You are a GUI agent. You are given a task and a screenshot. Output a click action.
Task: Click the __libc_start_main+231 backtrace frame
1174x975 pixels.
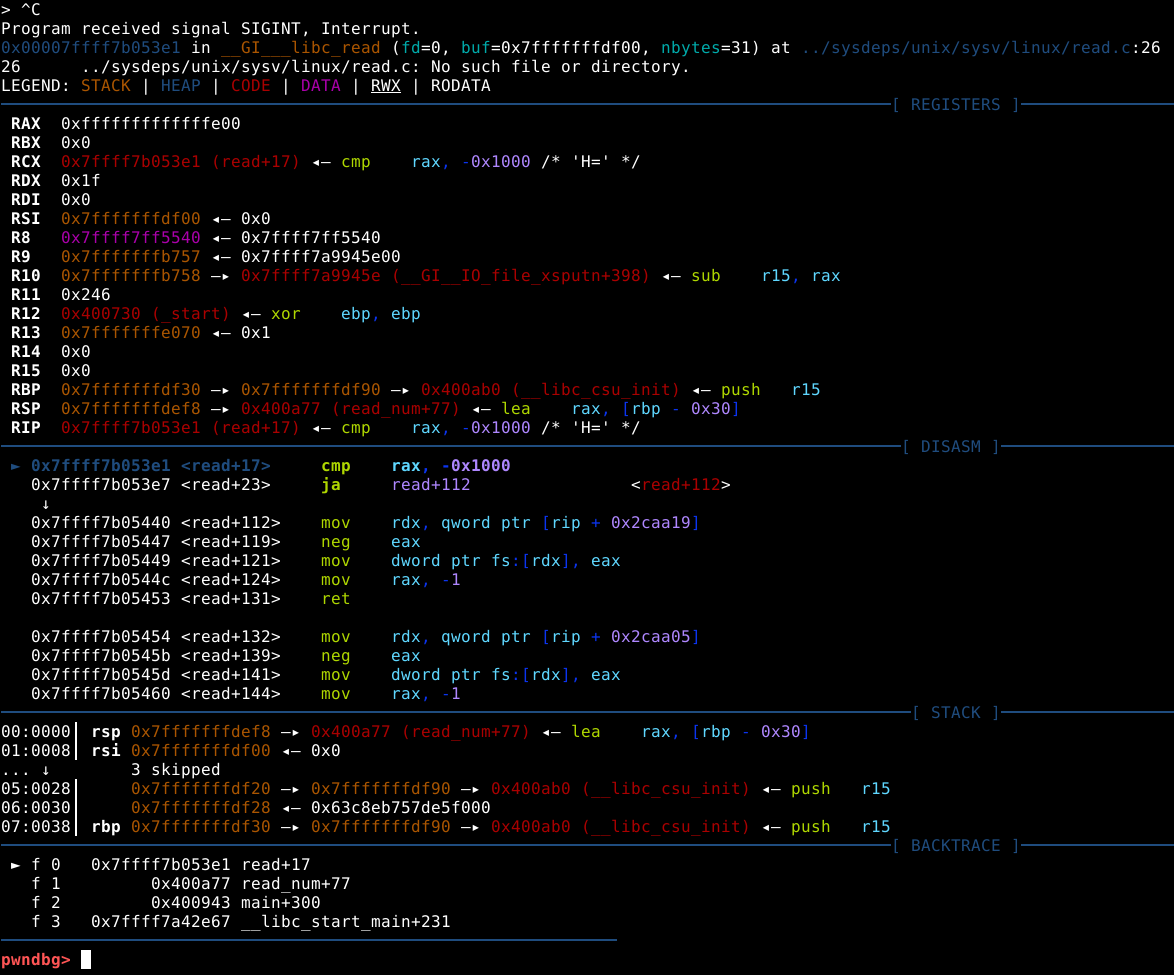point(345,922)
